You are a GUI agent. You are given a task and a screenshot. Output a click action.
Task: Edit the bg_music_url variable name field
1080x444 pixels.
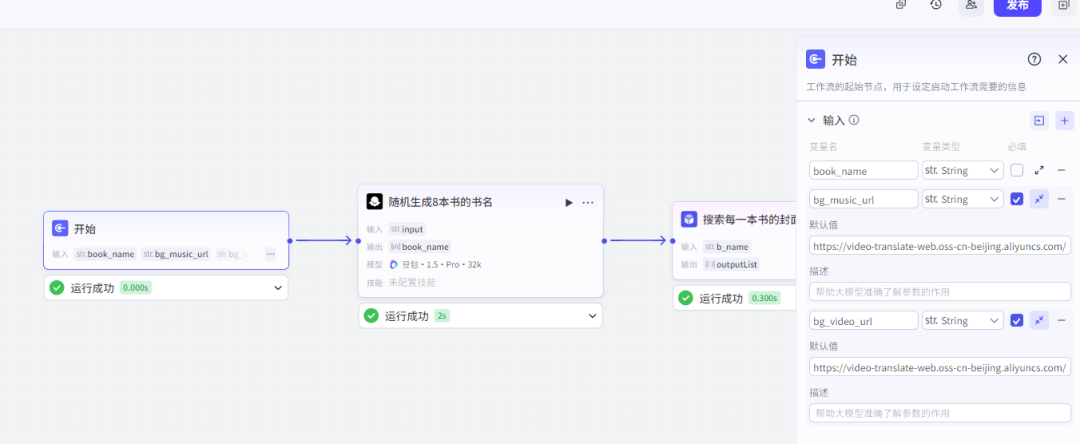pos(864,199)
